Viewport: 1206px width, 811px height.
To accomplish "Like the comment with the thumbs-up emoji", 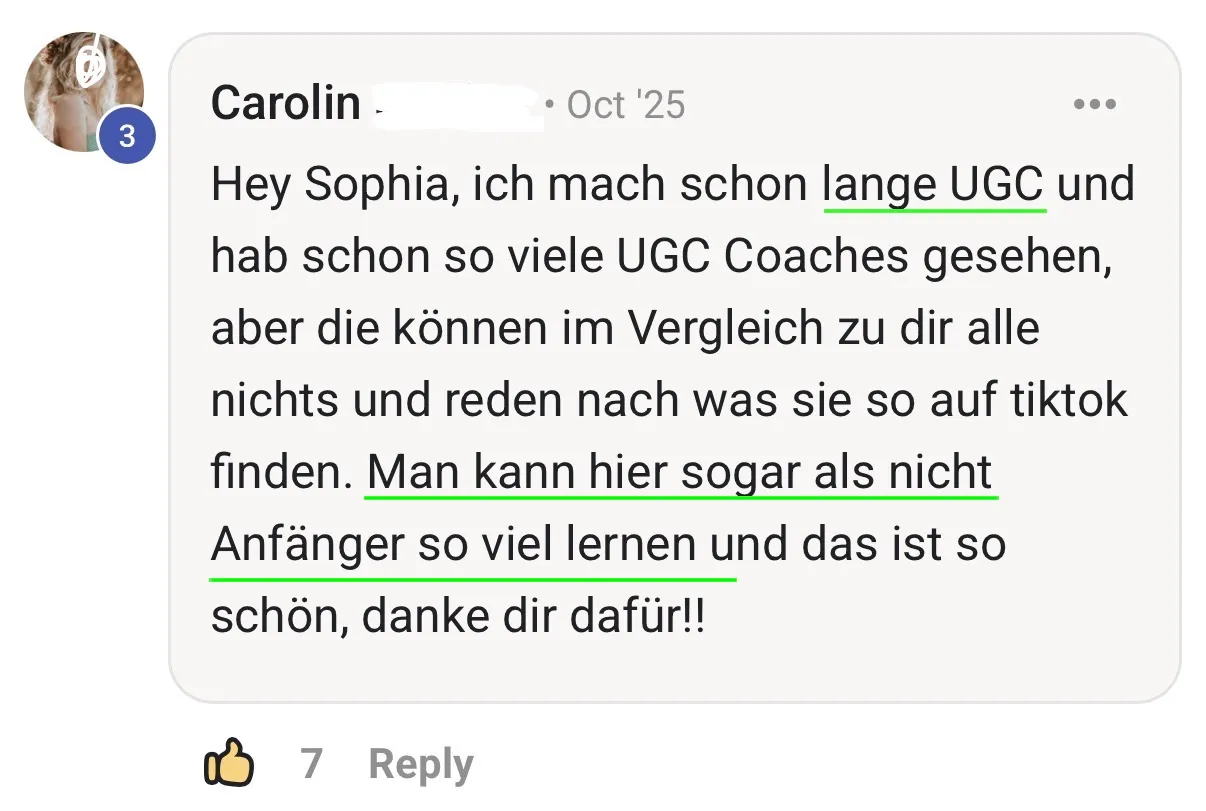I will tap(228, 762).
